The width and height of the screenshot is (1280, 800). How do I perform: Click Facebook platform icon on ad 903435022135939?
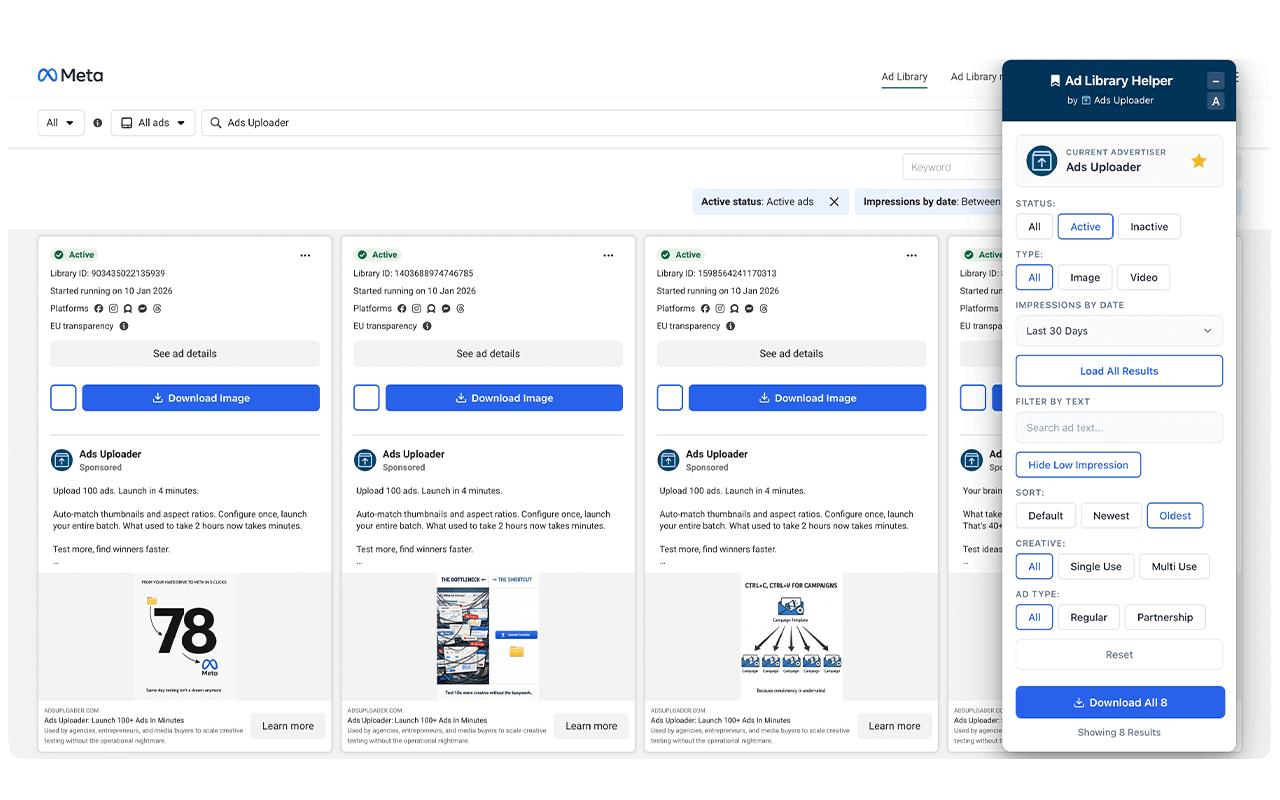99,309
